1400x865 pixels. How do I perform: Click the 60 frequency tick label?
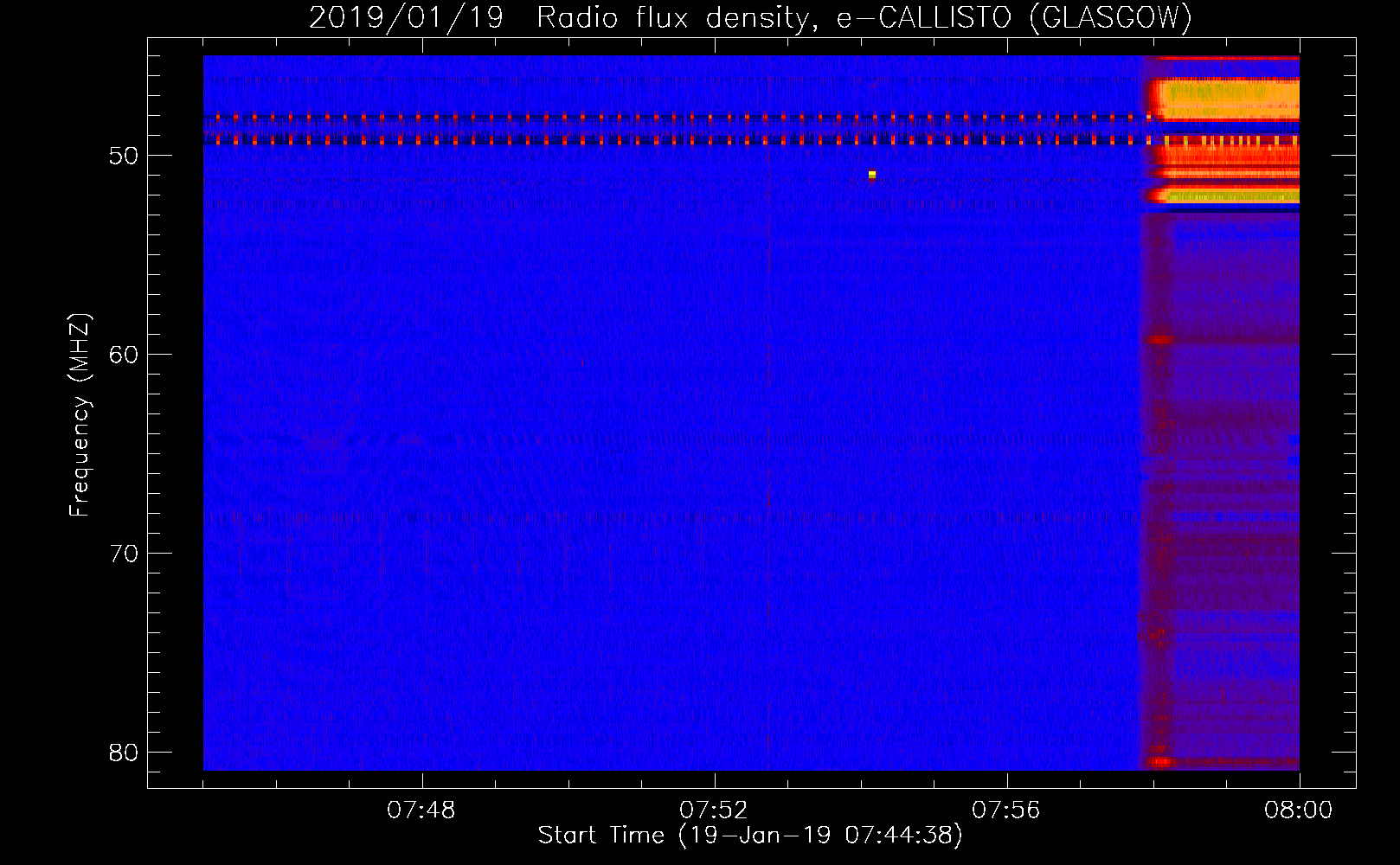click(125, 355)
